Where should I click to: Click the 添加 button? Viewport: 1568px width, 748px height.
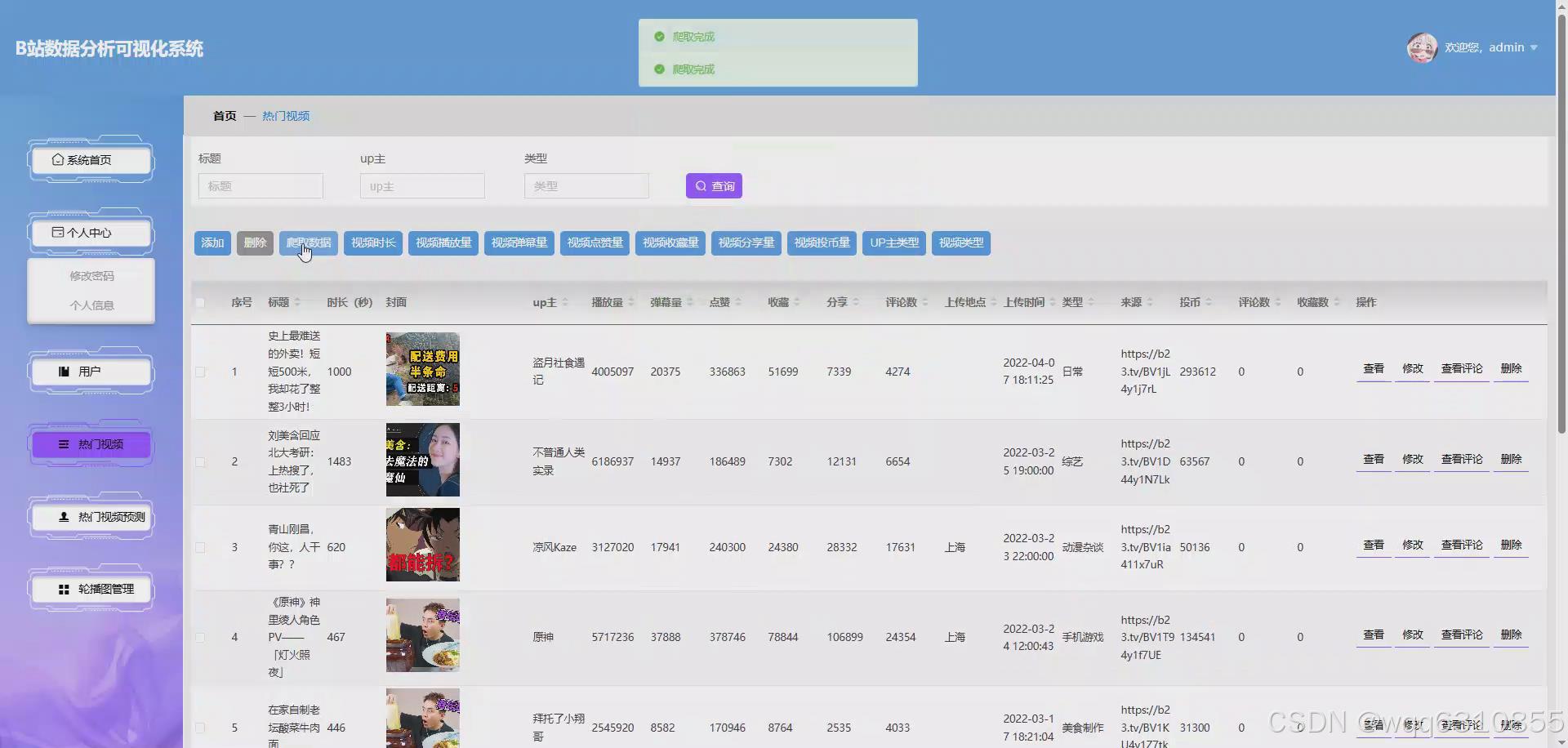pyautogui.click(x=212, y=243)
